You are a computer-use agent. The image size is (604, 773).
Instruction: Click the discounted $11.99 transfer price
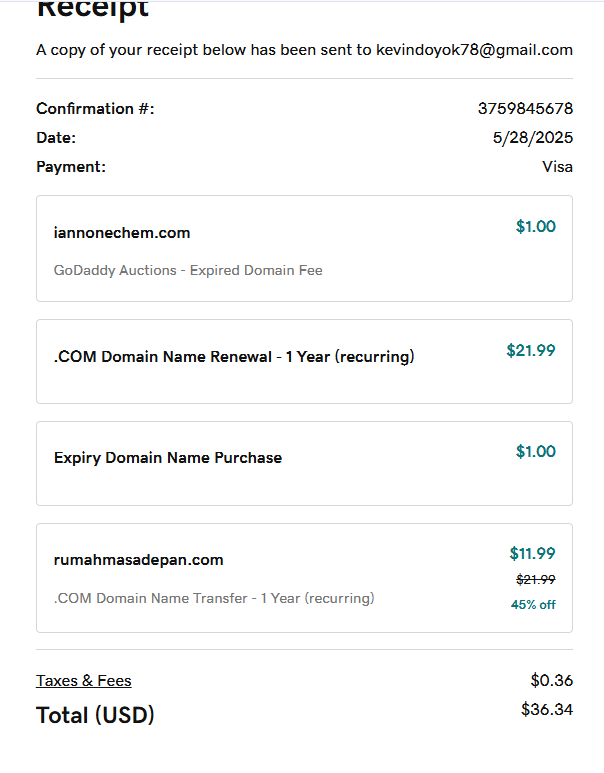pyautogui.click(x=532, y=553)
